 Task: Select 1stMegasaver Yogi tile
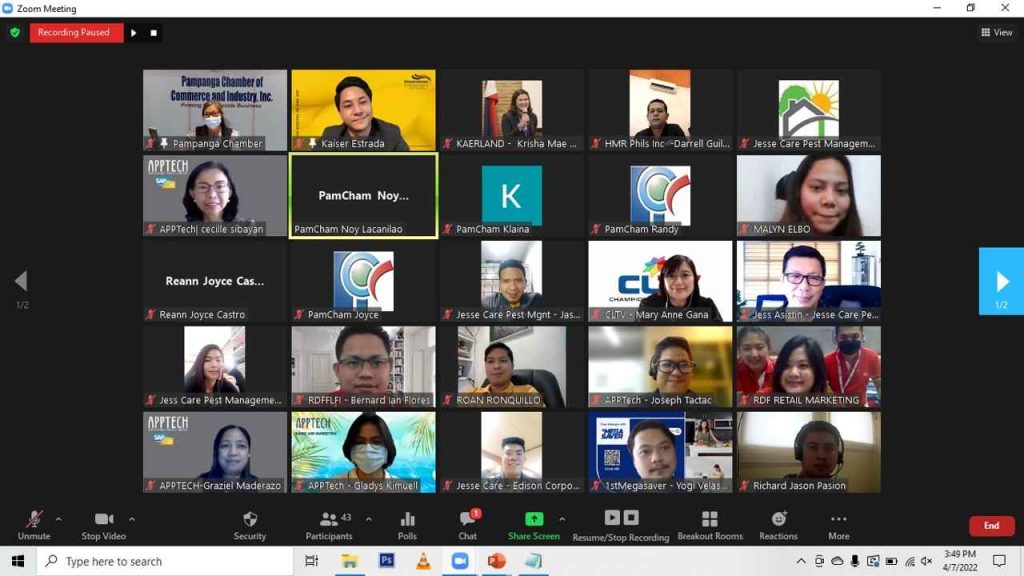point(660,452)
